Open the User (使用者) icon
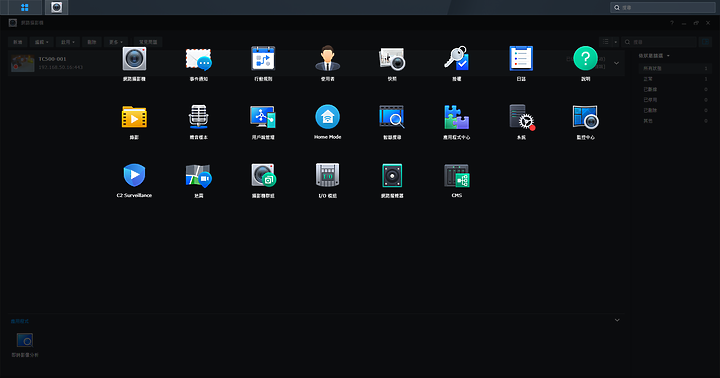Viewport: 720px width, 378px height. (x=327, y=58)
